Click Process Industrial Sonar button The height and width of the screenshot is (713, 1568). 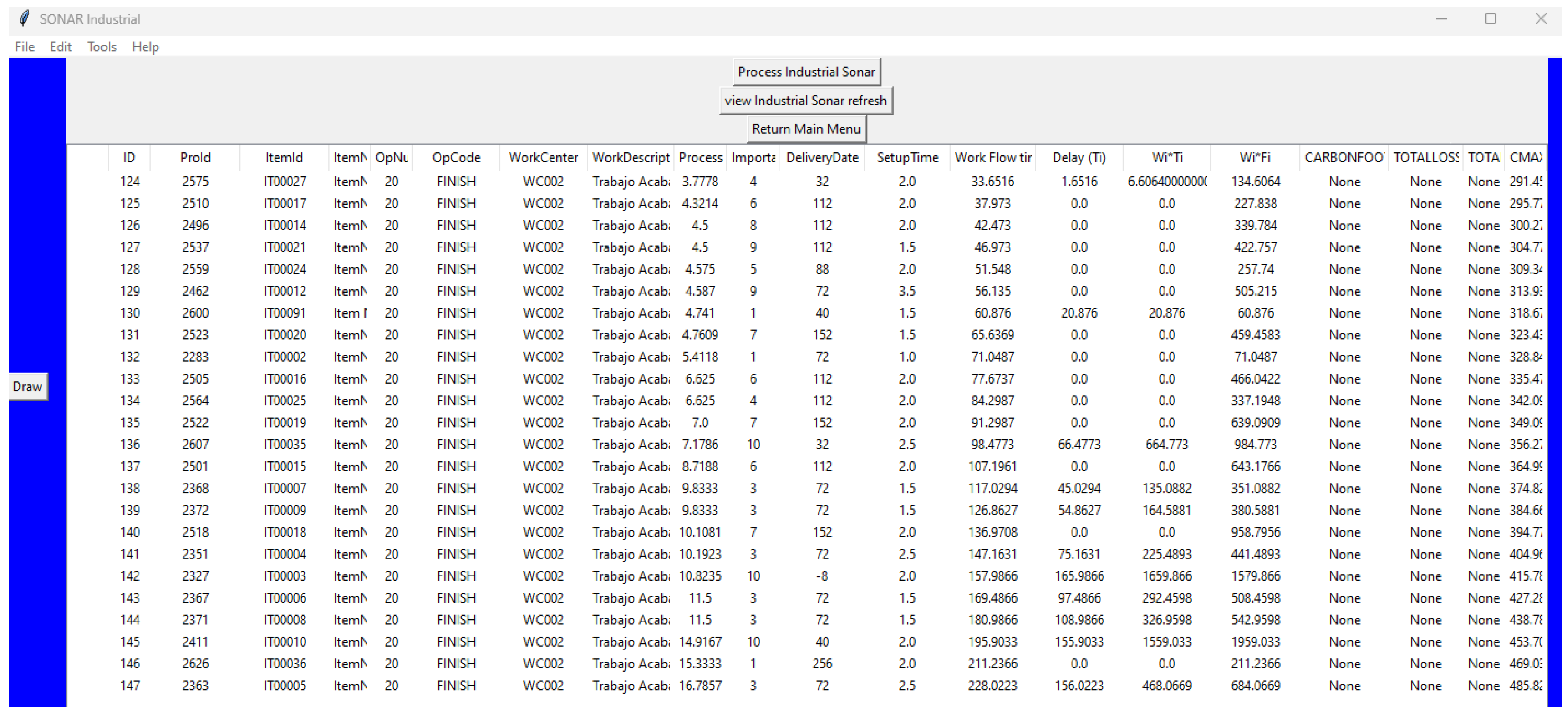[806, 72]
